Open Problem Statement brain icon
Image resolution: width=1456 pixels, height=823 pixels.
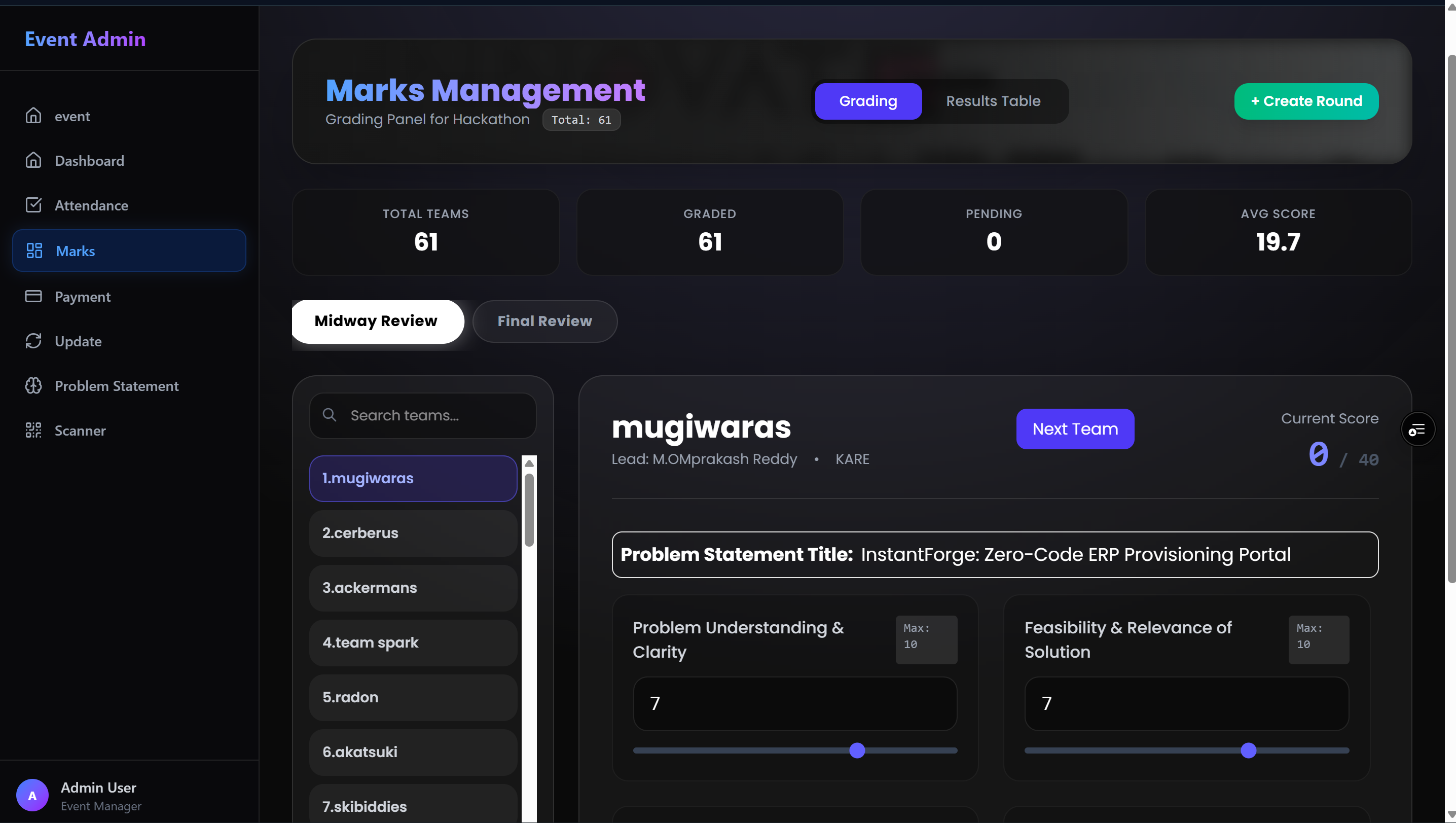tap(33, 385)
